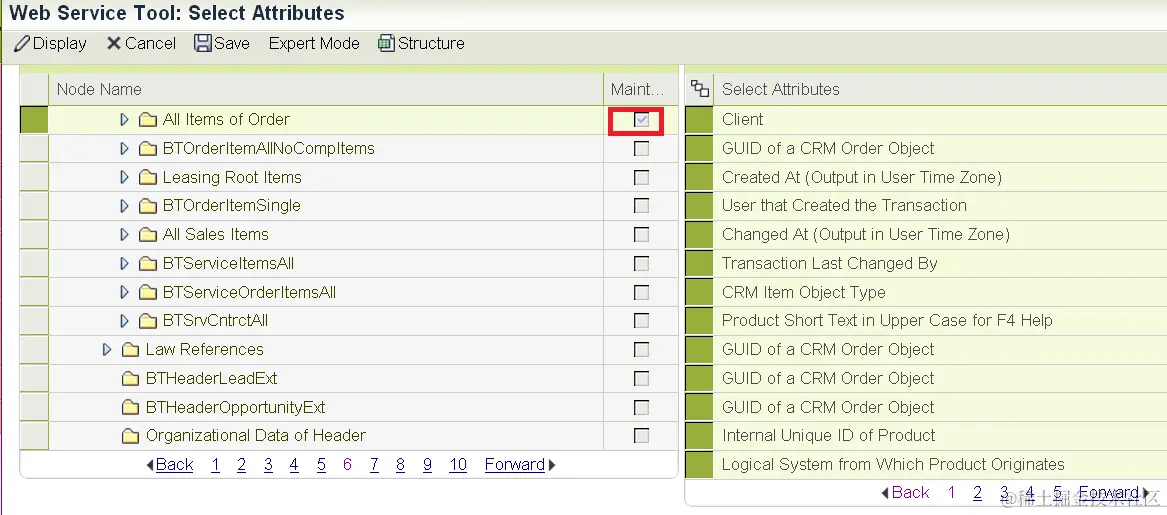
Task: Go Back in Select Attributes pagination
Action: click(905, 493)
